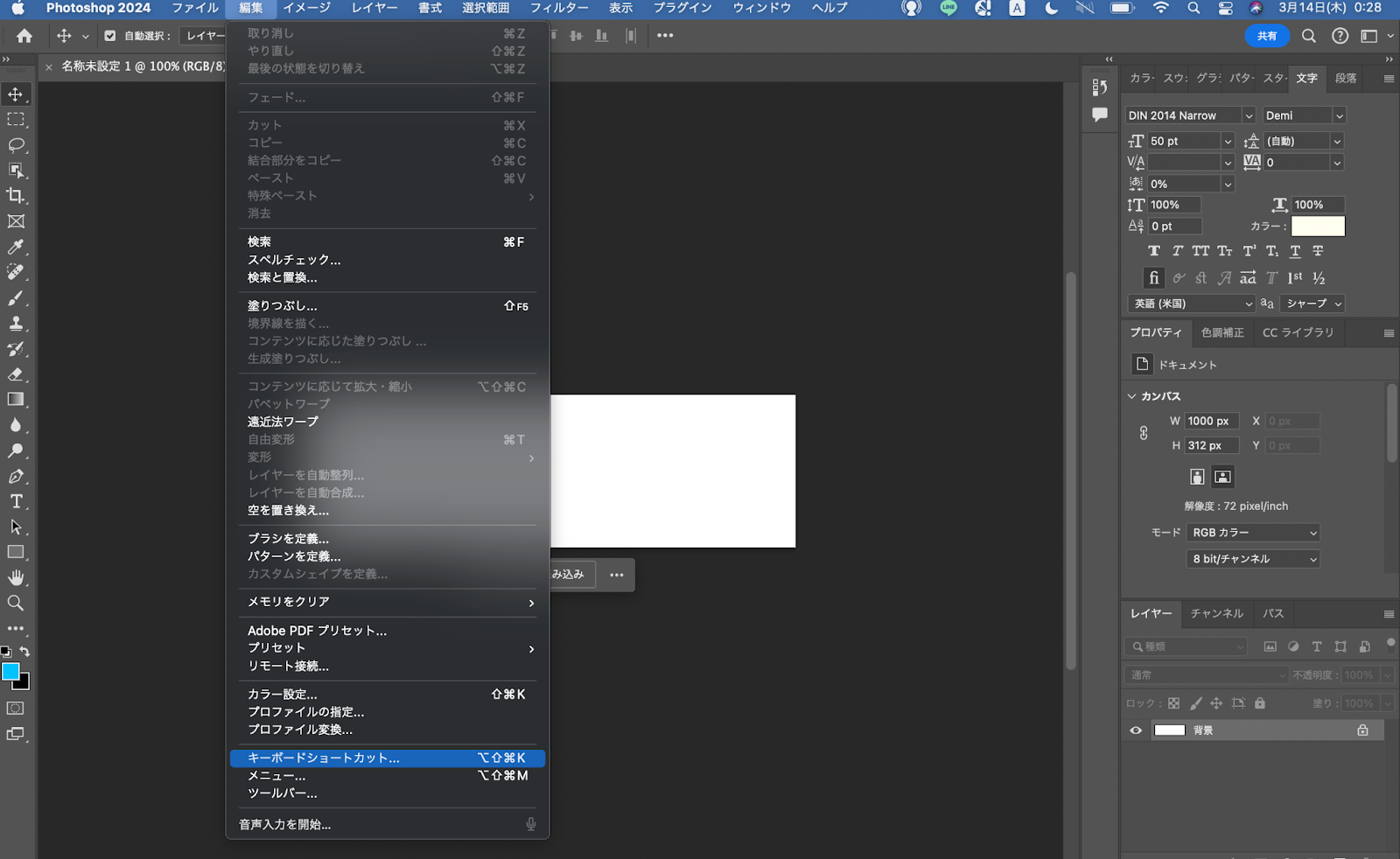Open the 英語 (米国) language dropdown

1192,304
